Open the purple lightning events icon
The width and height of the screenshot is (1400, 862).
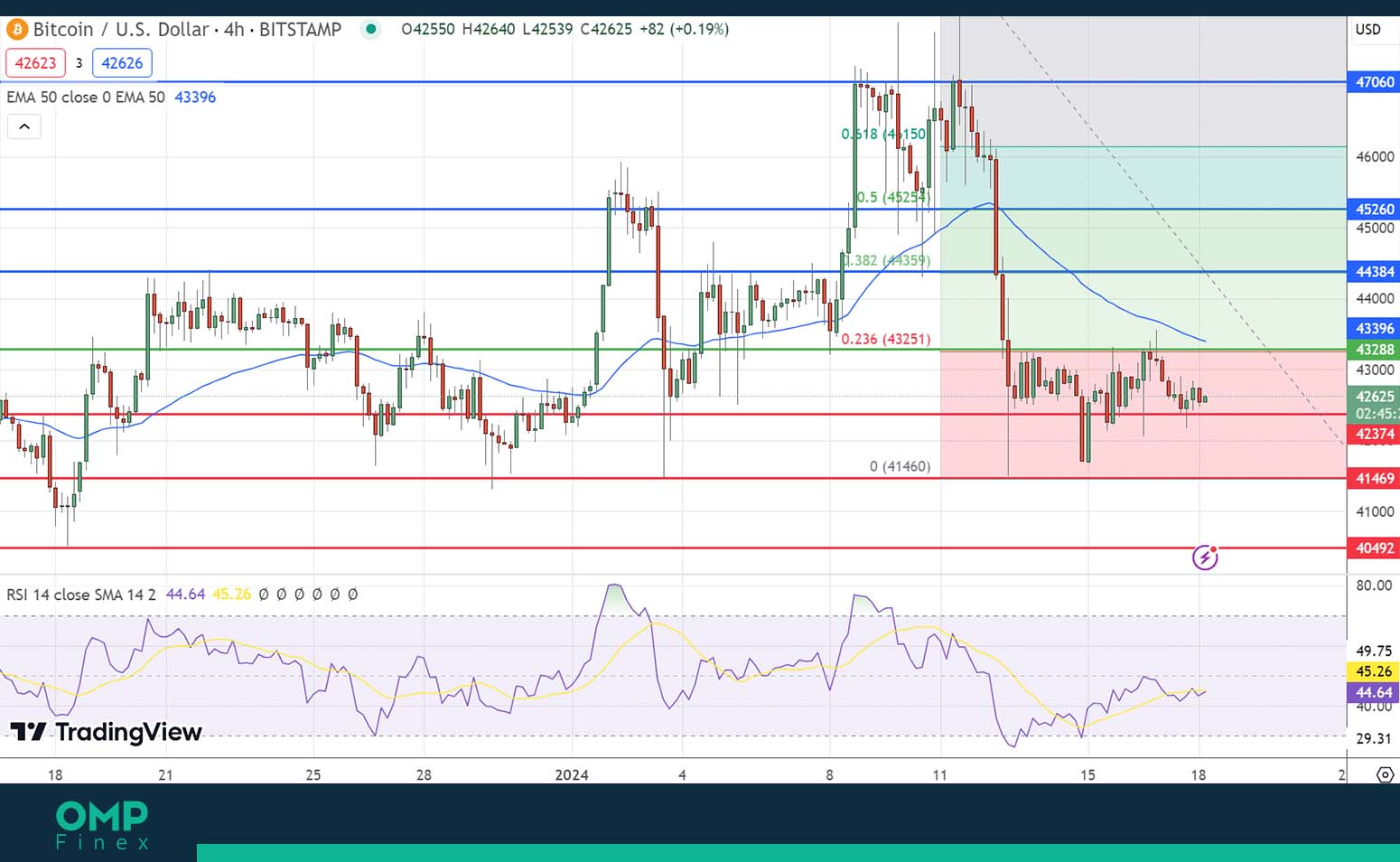pos(1205,557)
